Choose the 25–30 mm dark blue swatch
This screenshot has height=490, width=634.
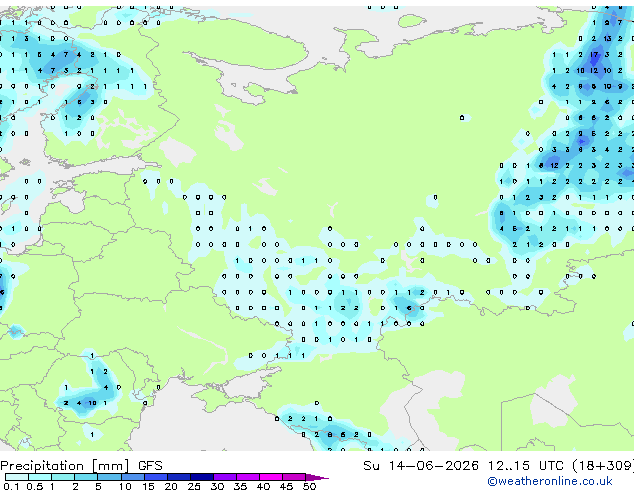click(201, 477)
